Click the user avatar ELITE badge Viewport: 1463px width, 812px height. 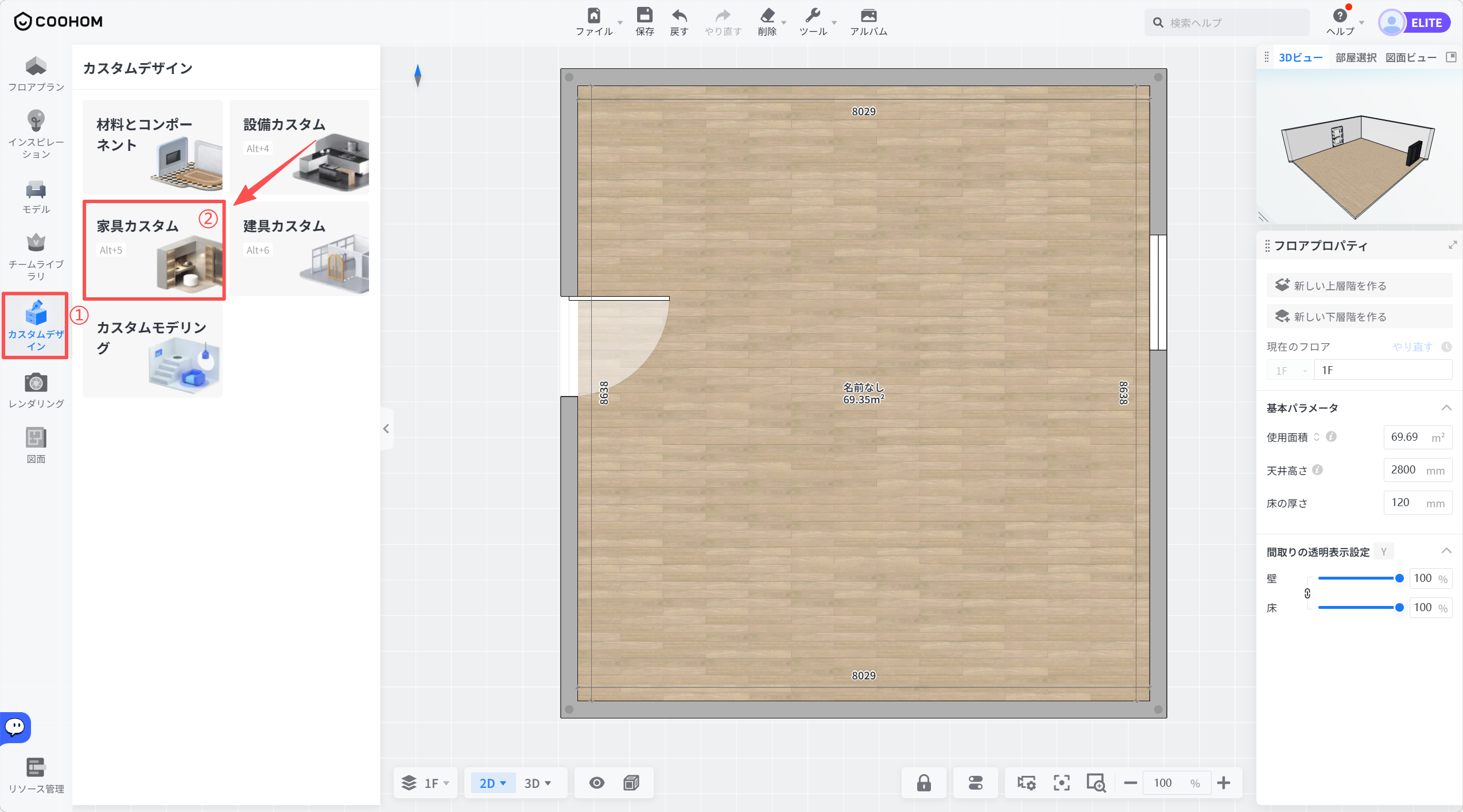(1414, 23)
